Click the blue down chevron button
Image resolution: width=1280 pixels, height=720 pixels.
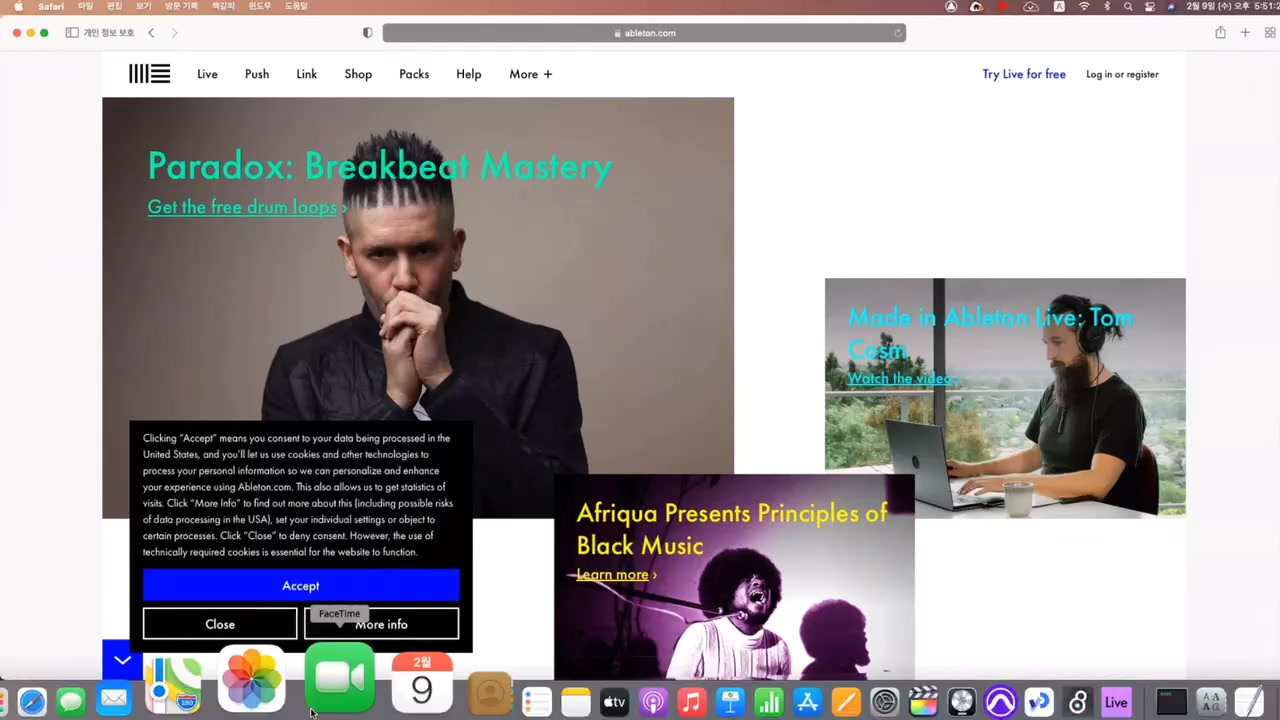[122, 660]
